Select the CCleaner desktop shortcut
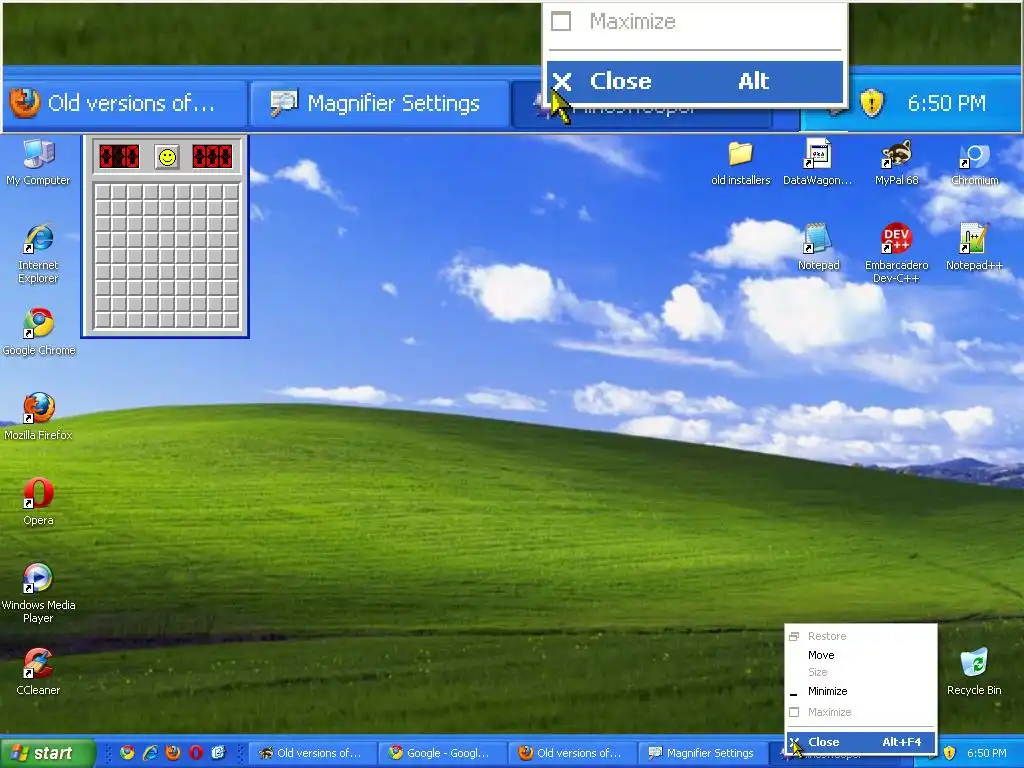 [38, 671]
